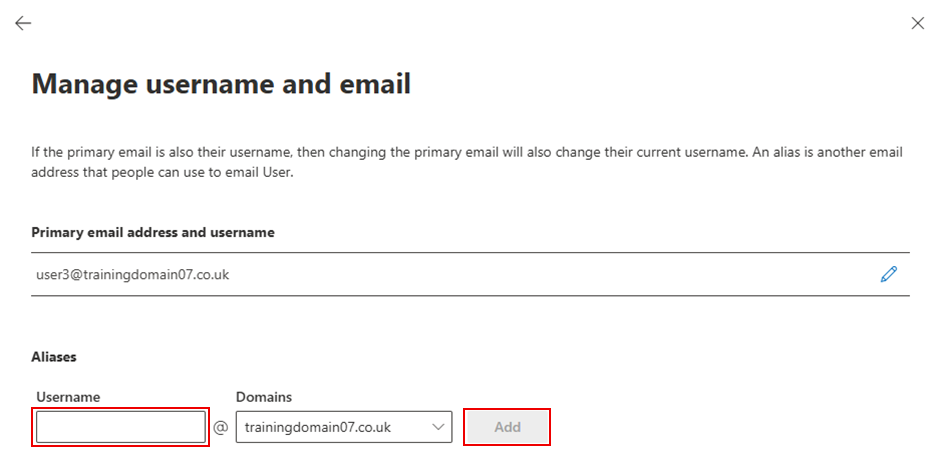Click the Primary email address and username label
The image size is (940, 454).
click(153, 232)
